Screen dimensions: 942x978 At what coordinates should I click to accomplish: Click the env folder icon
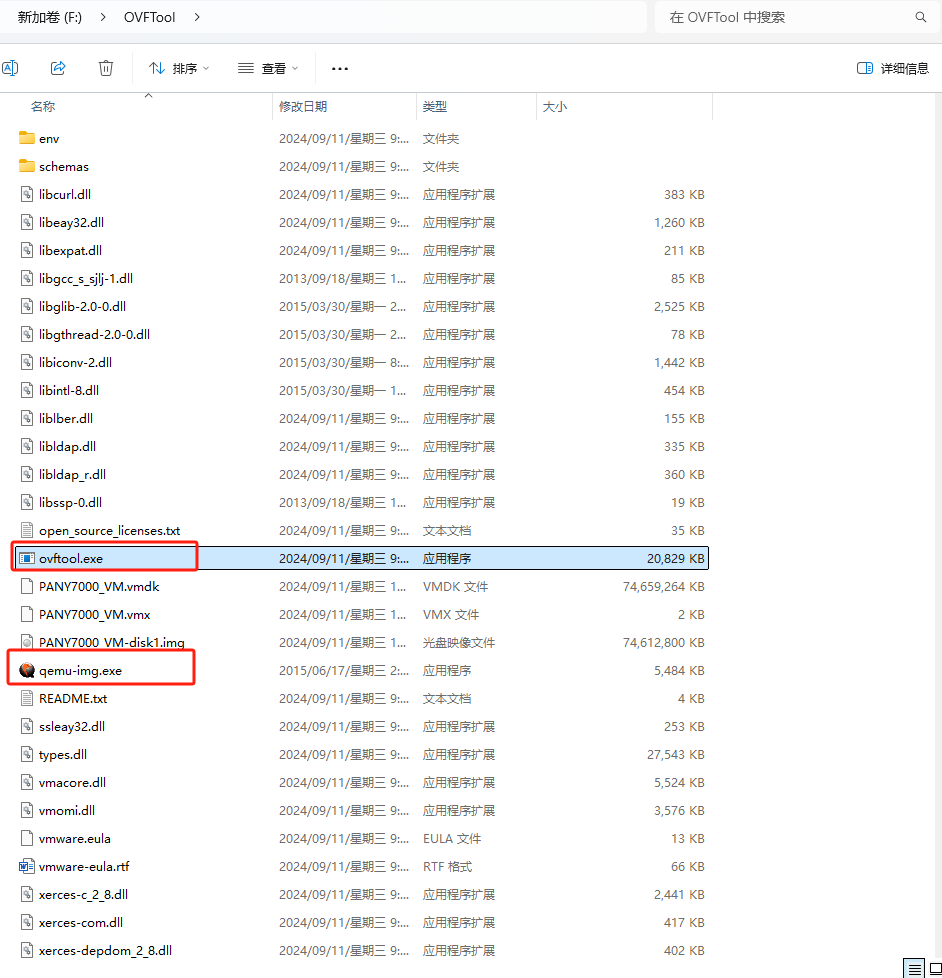(x=27, y=138)
